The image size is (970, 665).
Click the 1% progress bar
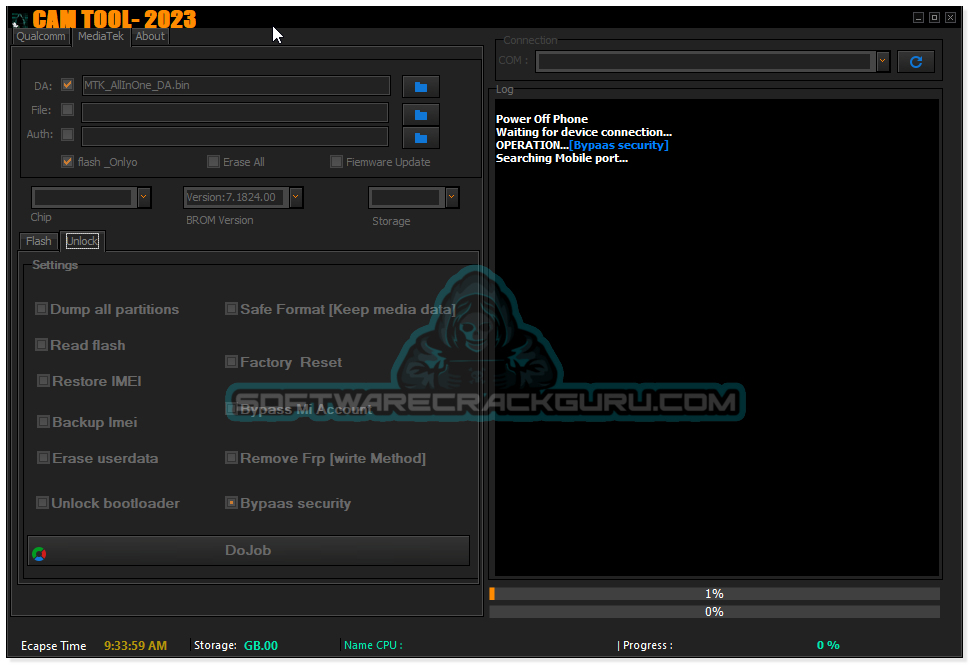coord(715,594)
